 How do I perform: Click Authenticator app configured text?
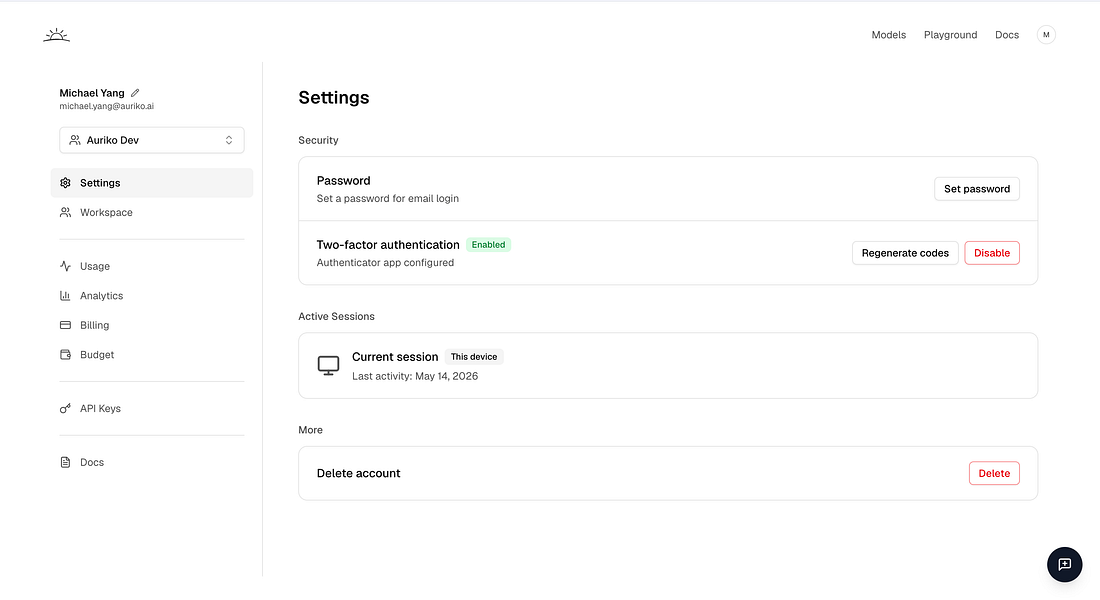[385, 263]
